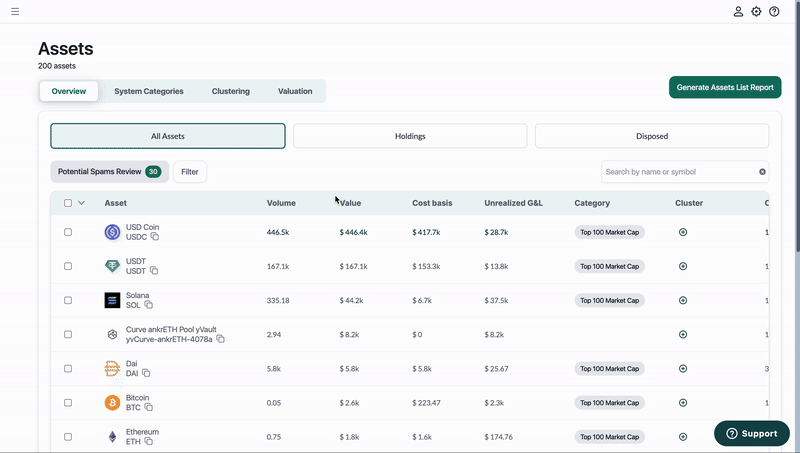Add a cluster for Curve ankrETH Pool yVault

tap(683, 335)
